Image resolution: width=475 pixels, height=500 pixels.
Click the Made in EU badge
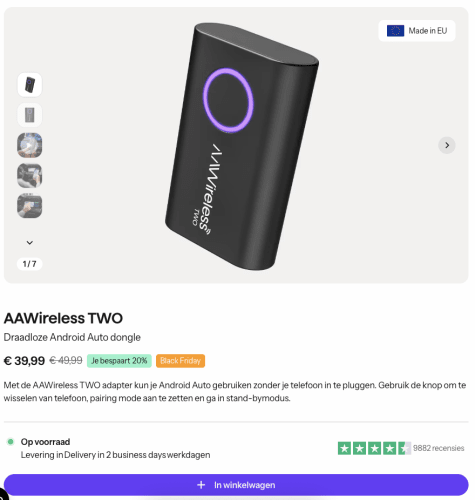coord(417,31)
